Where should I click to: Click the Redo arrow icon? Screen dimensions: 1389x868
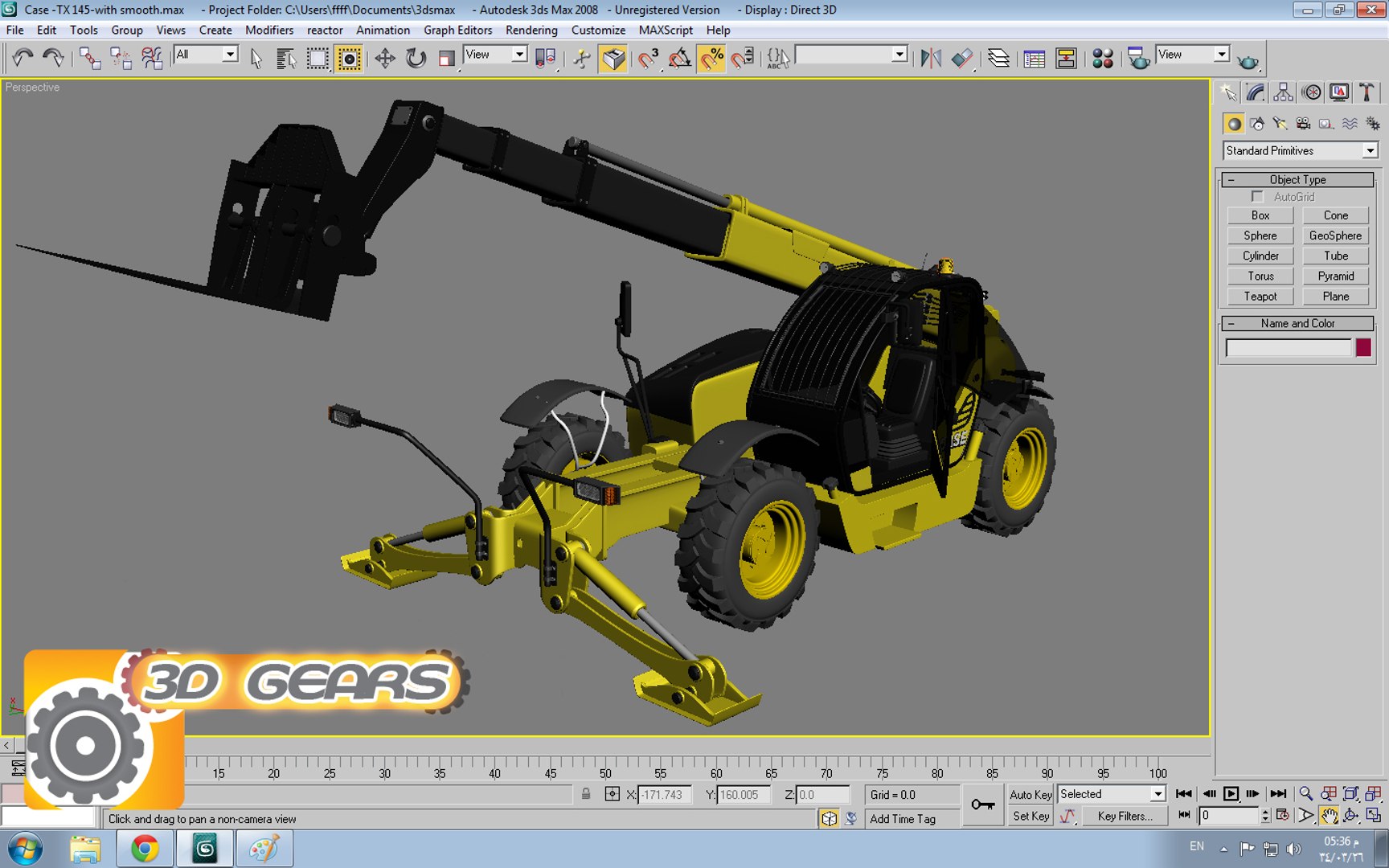coord(53,58)
